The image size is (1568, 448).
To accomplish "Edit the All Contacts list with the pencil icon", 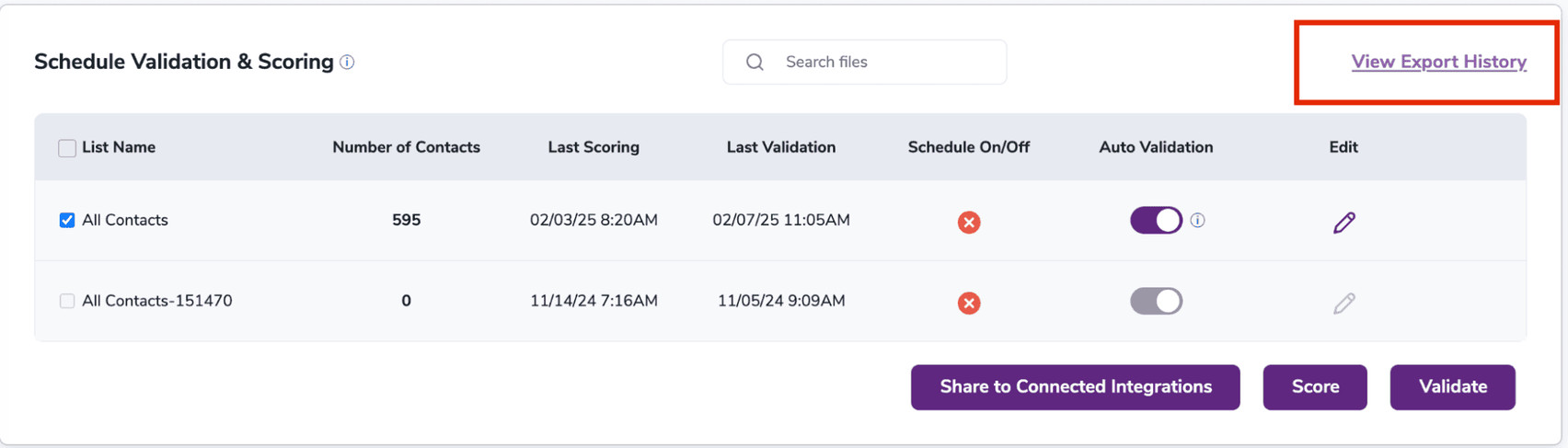I will click(1343, 222).
